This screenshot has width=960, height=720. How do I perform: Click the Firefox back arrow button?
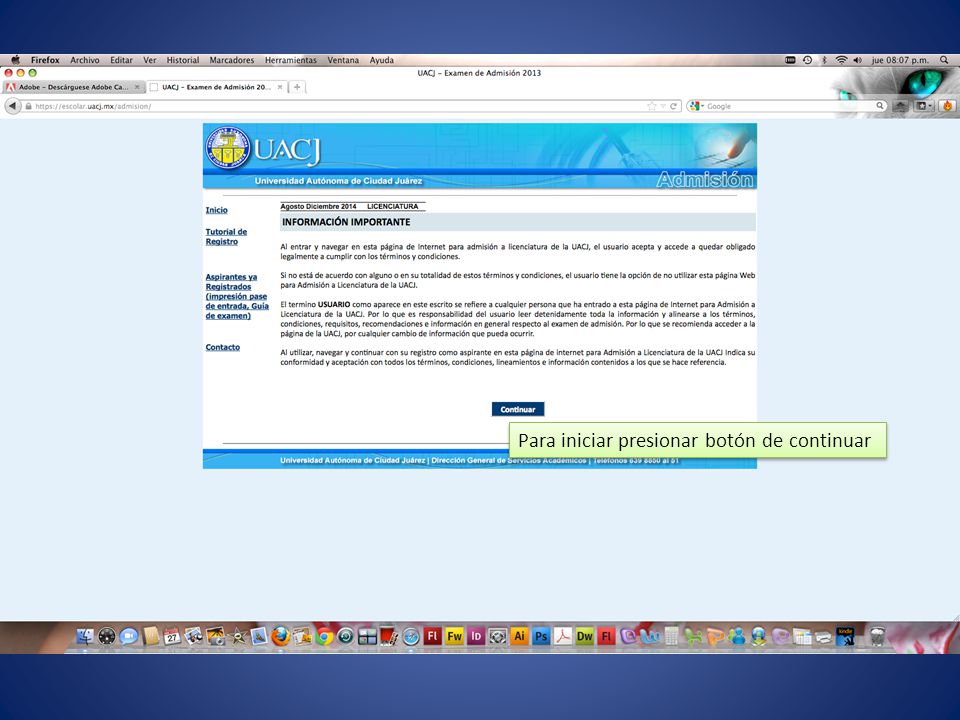(x=12, y=106)
